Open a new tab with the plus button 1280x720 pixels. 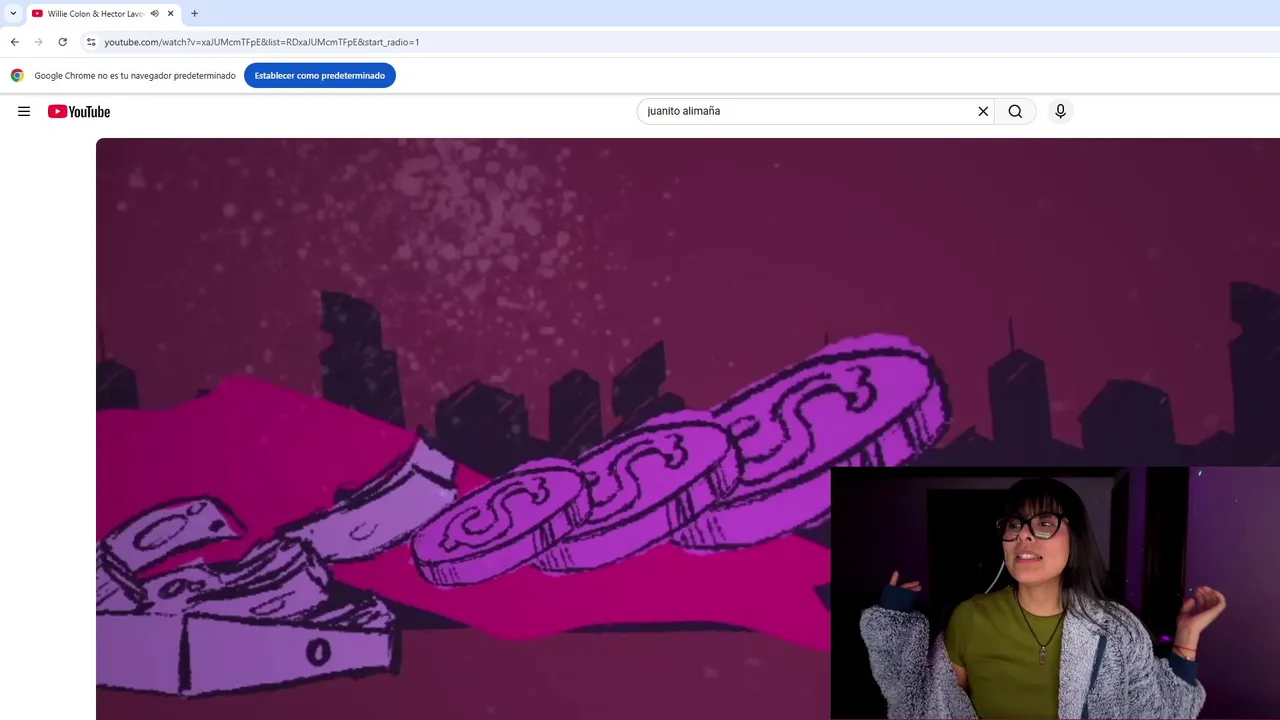[x=194, y=13]
